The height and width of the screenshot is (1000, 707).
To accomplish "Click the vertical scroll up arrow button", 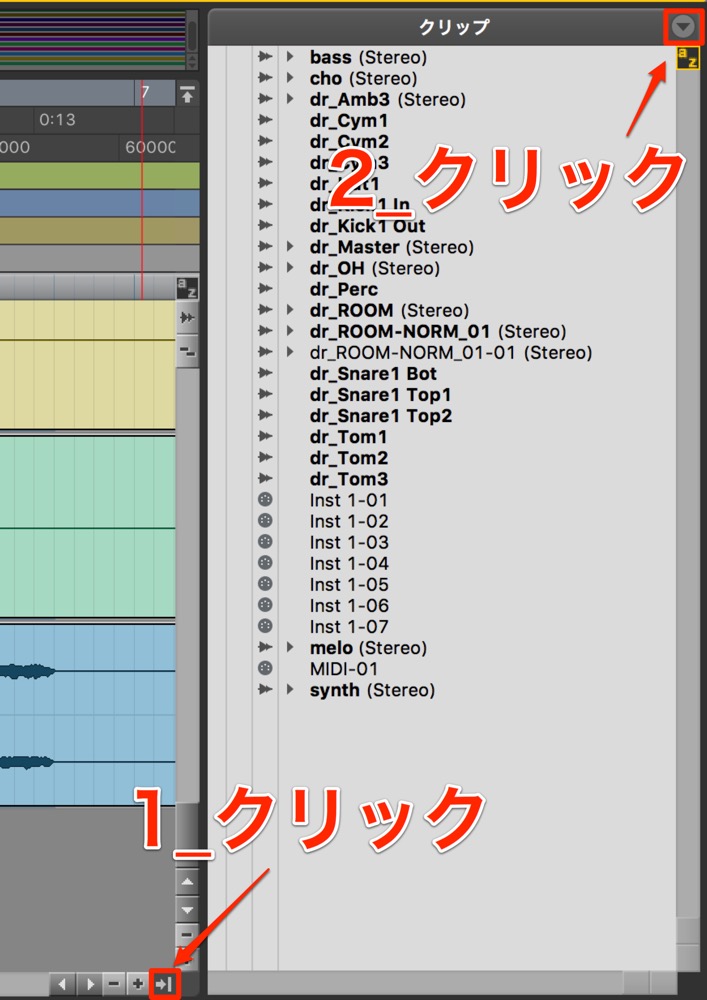I will tap(187, 882).
